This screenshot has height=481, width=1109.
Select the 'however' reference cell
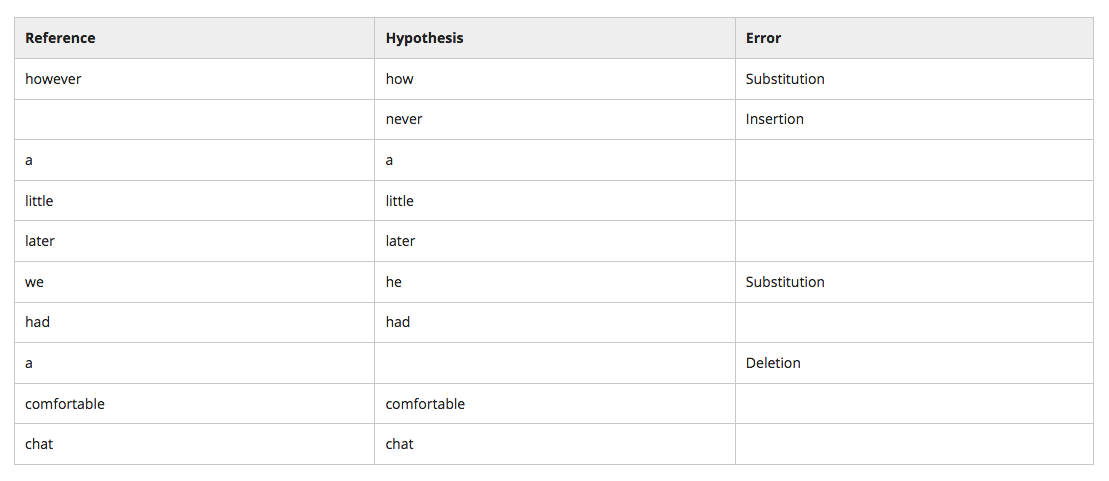[194, 79]
